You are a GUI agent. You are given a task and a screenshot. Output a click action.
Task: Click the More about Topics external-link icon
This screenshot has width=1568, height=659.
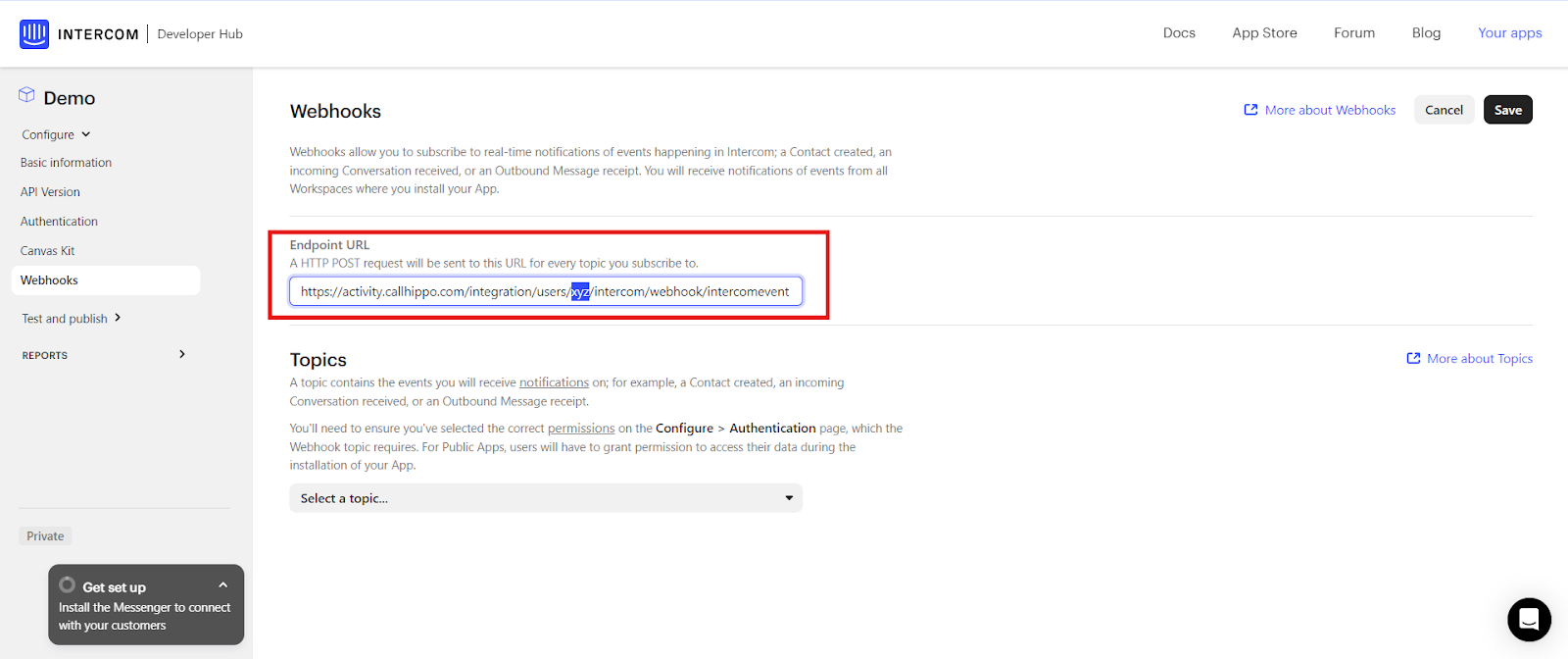click(1413, 359)
